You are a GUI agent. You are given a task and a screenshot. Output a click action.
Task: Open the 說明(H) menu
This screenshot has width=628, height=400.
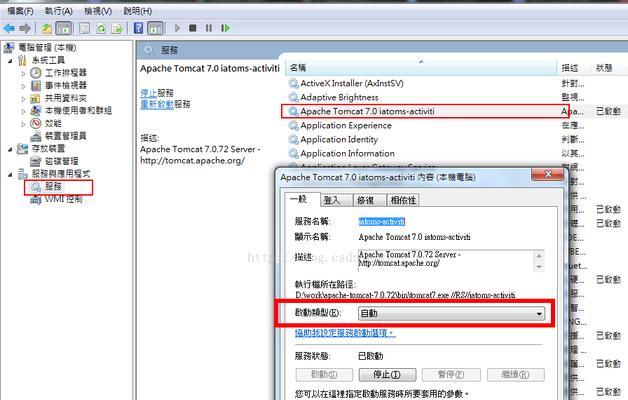click(138, 11)
